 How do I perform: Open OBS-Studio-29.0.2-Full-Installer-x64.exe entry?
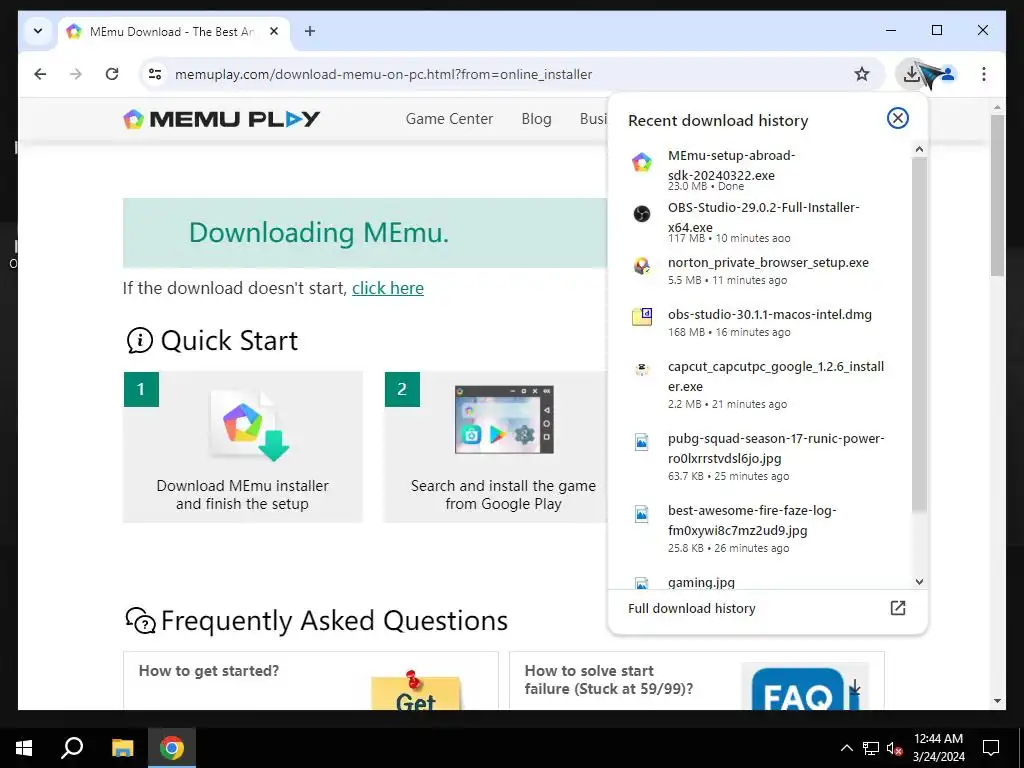tap(761, 223)
